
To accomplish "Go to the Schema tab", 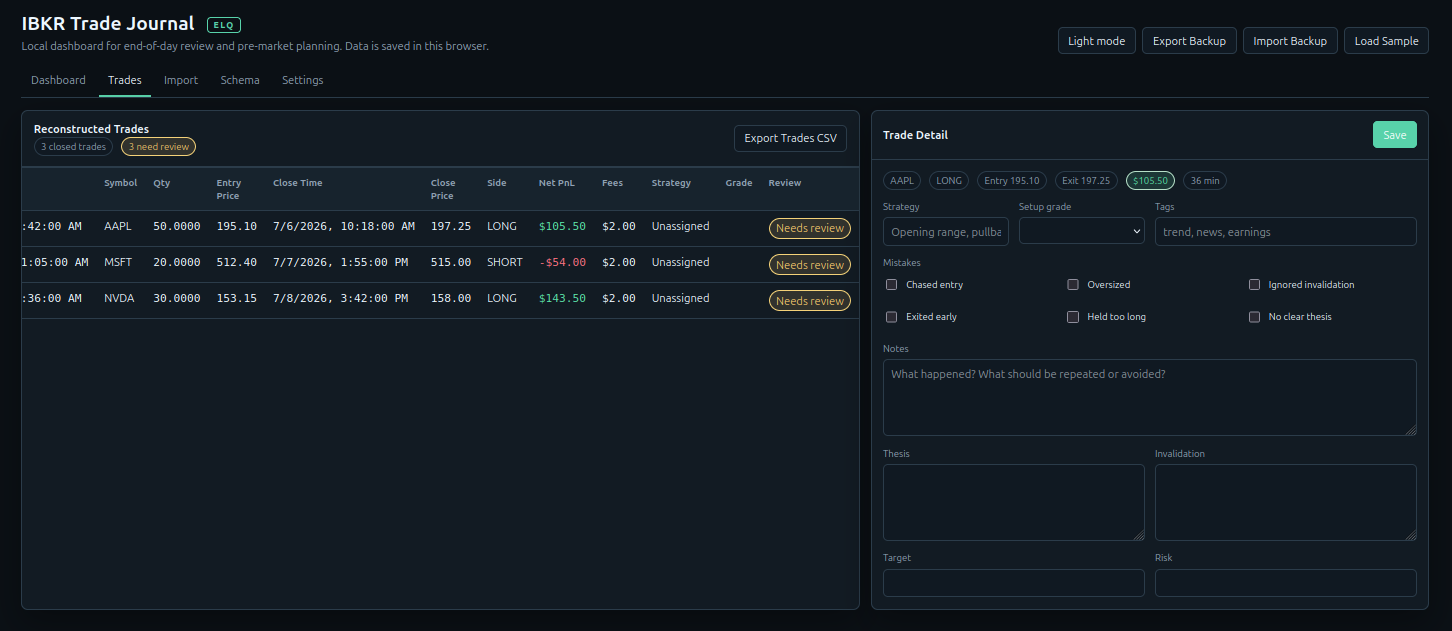I will click(240, 80).
